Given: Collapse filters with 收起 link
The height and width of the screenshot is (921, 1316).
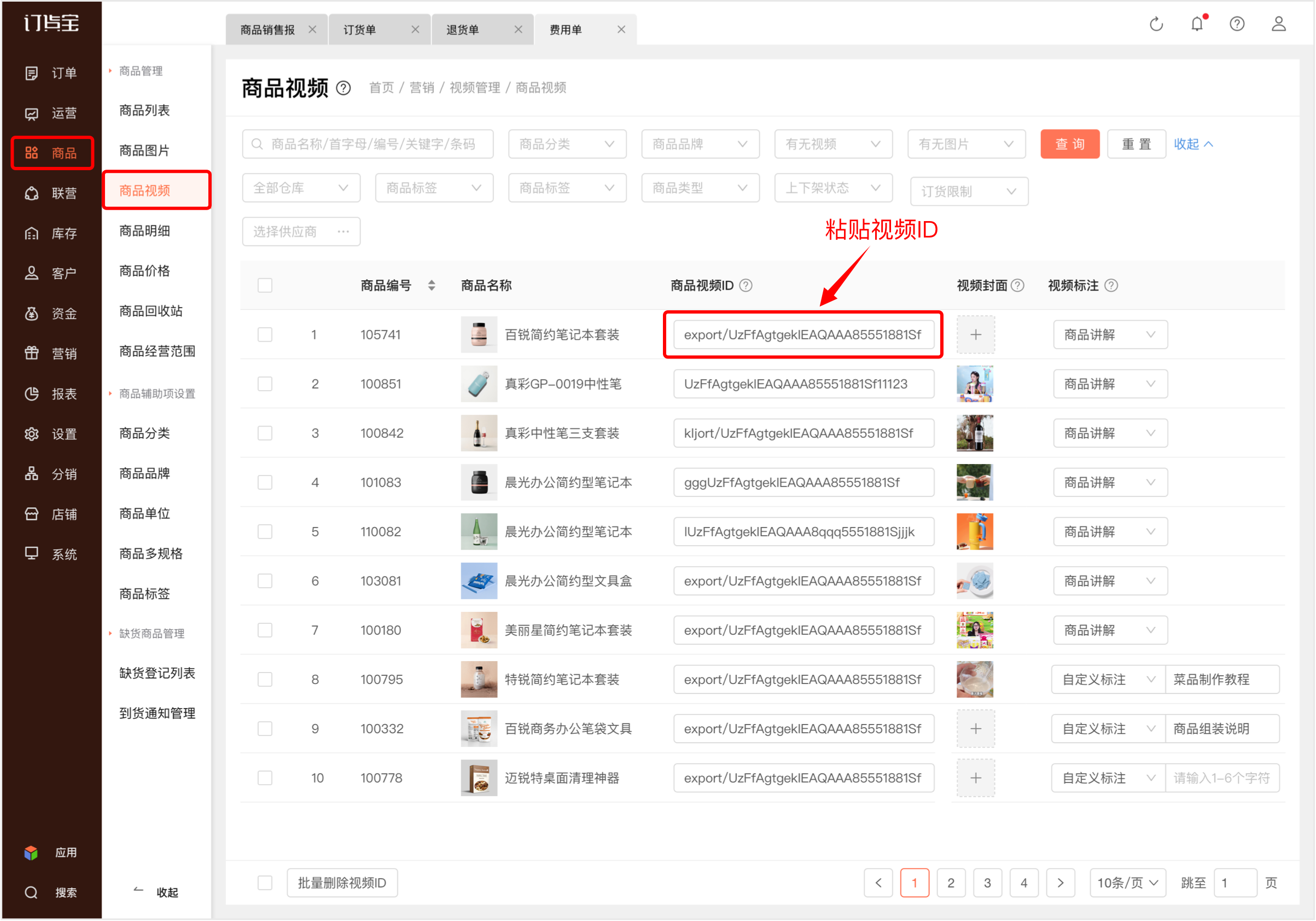Looking at the screenshot, I should click(x=1193, y=144).
